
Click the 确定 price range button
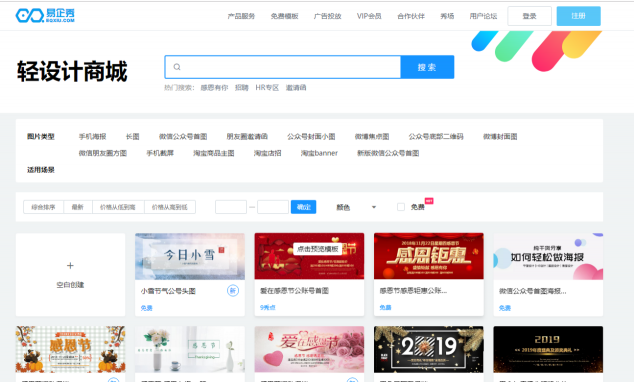click(x=304, y=207)
